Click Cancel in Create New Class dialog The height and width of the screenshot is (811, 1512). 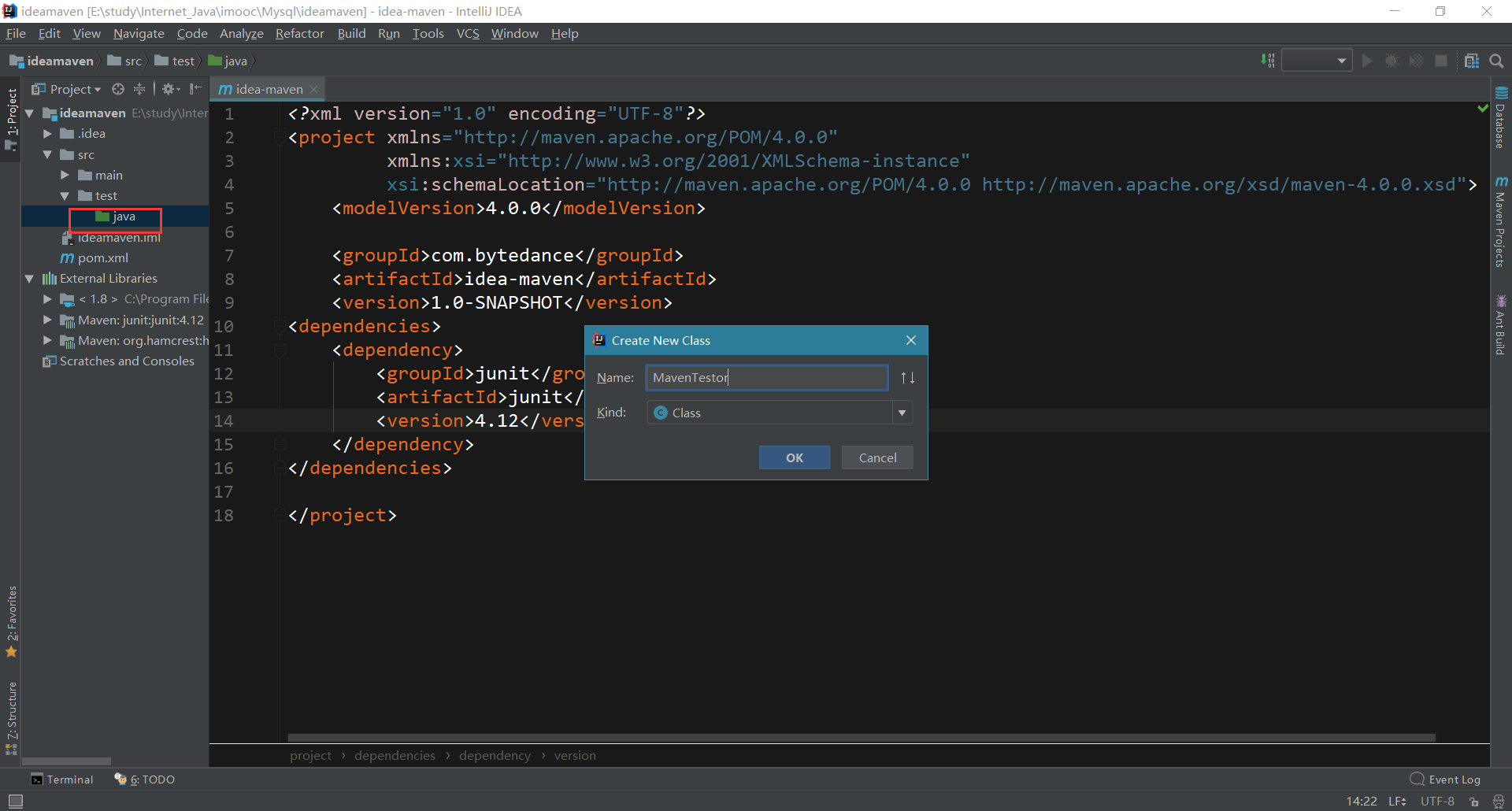click(877, 457)
